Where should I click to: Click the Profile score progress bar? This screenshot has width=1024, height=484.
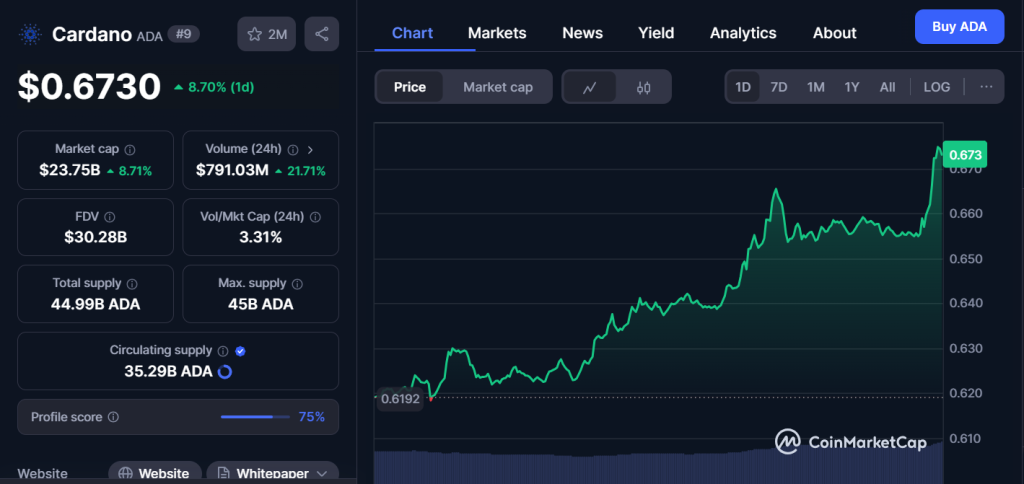[x=255, y=417]
